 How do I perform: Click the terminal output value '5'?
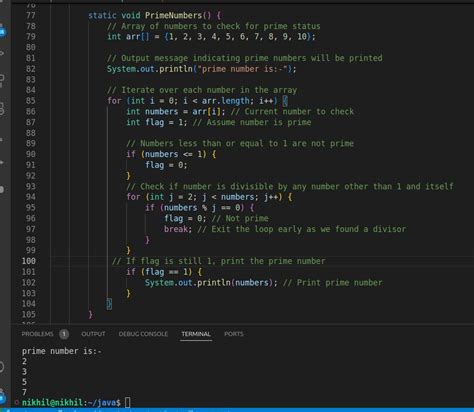click(24, 382)
